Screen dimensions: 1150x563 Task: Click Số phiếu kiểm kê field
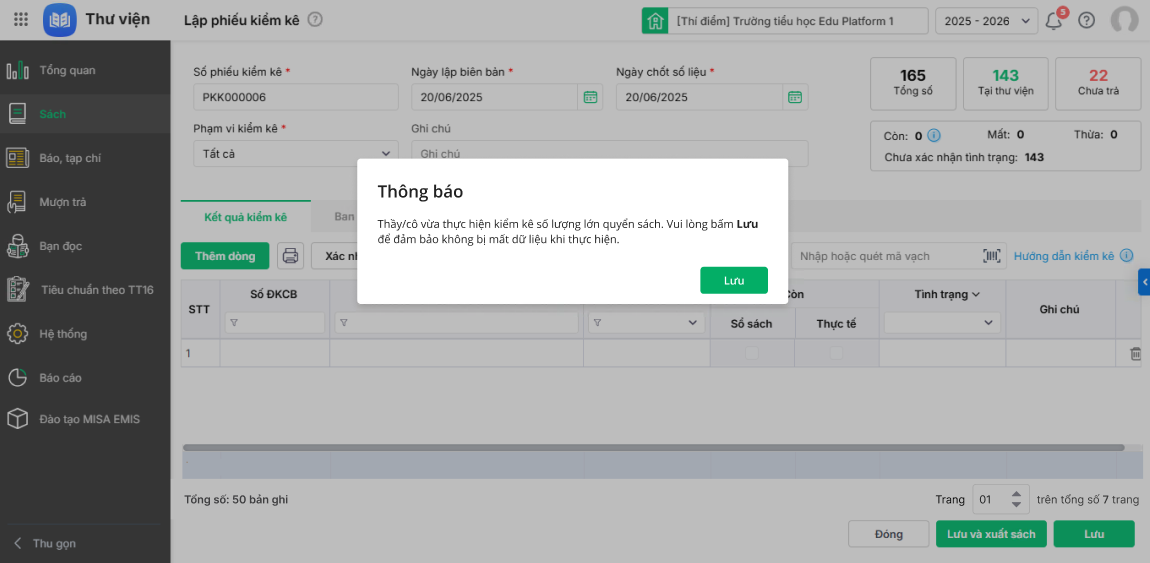[296, 97]
